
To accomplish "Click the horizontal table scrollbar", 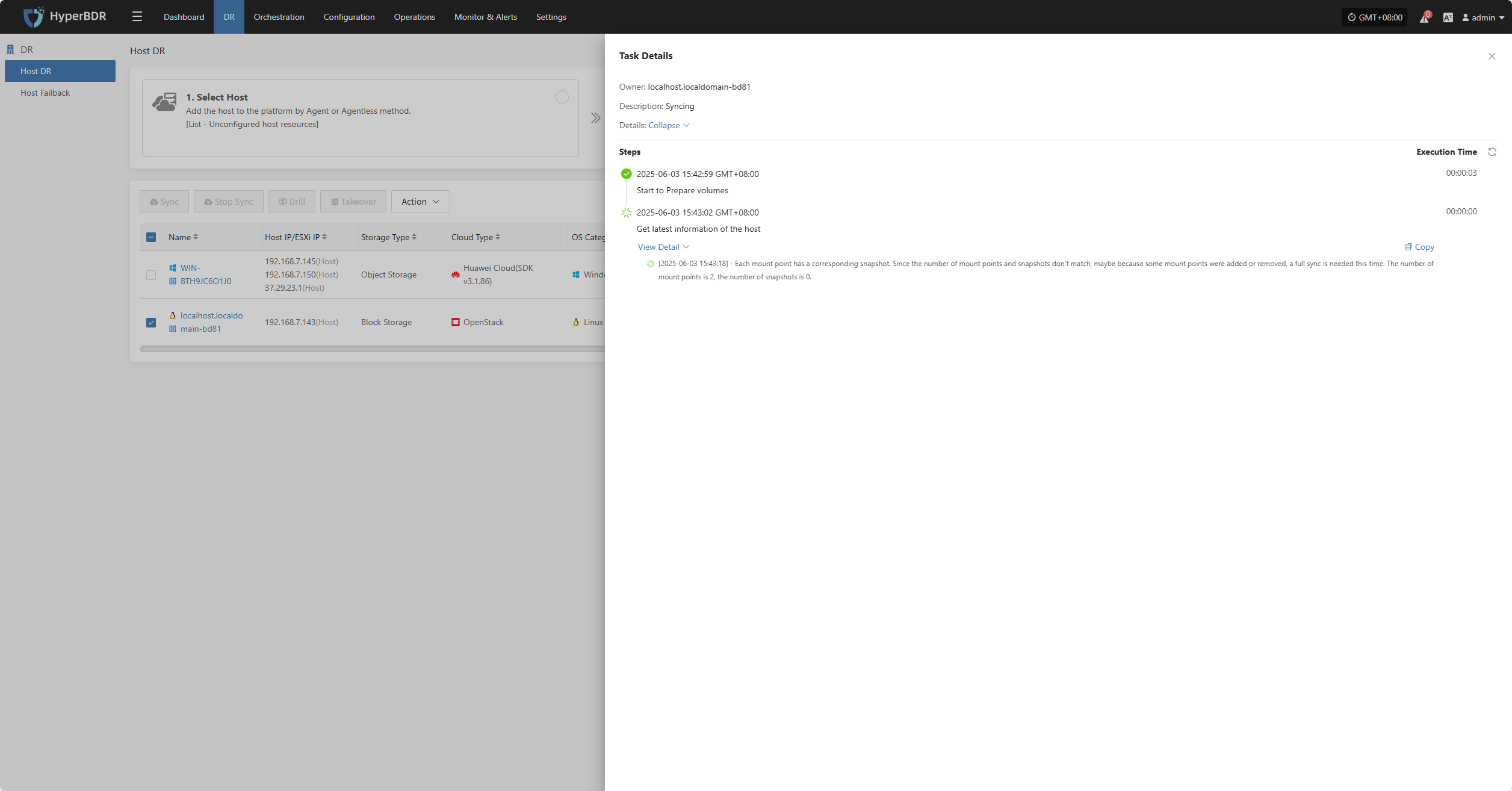I will (x=372, y=349).
